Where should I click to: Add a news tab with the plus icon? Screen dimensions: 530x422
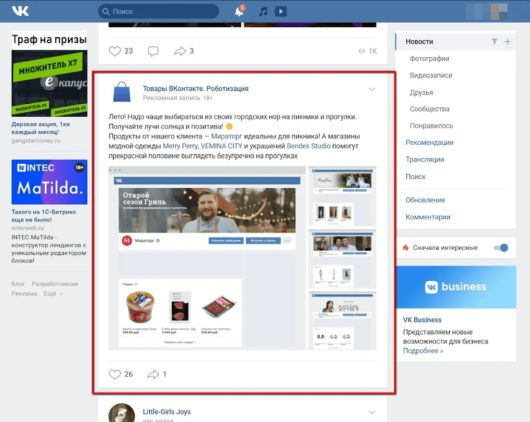(507, 42)
